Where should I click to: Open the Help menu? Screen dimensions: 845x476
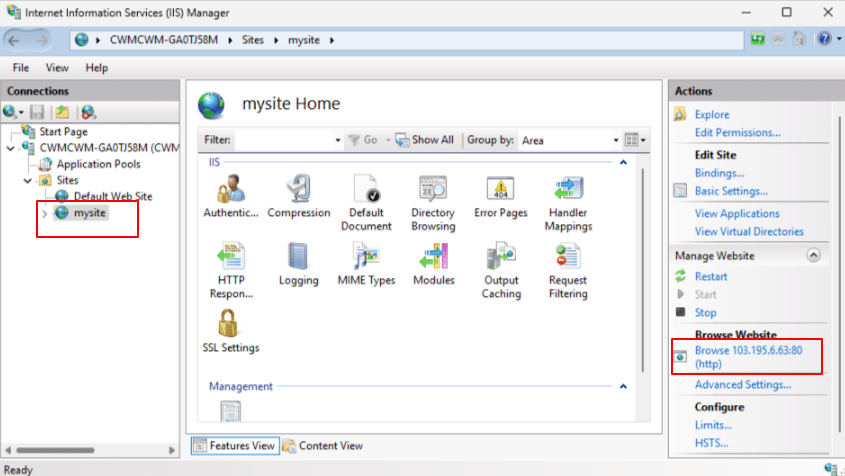point(96,68)
